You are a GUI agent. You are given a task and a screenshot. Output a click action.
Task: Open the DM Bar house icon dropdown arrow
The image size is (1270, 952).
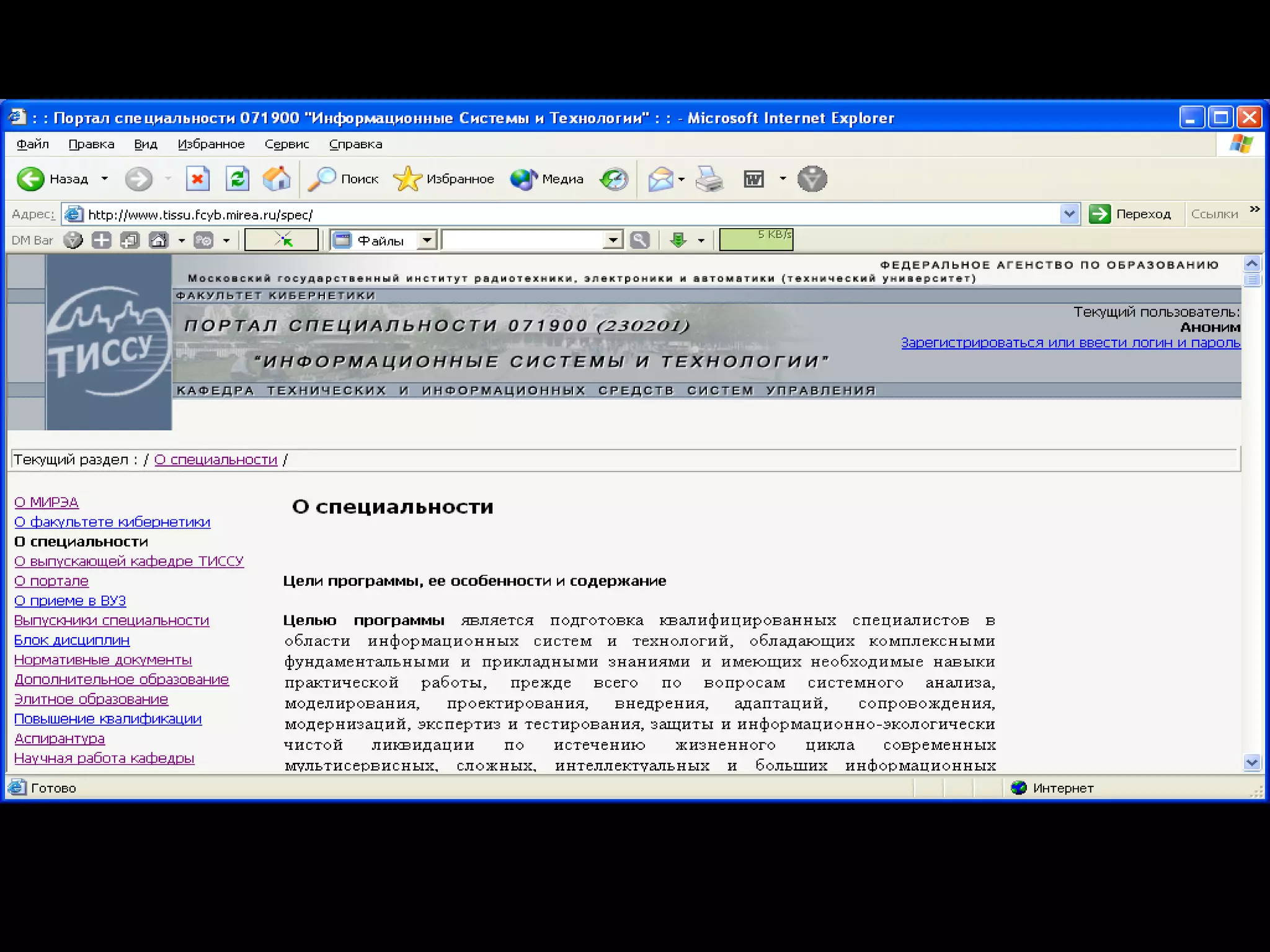click(182, 240)
